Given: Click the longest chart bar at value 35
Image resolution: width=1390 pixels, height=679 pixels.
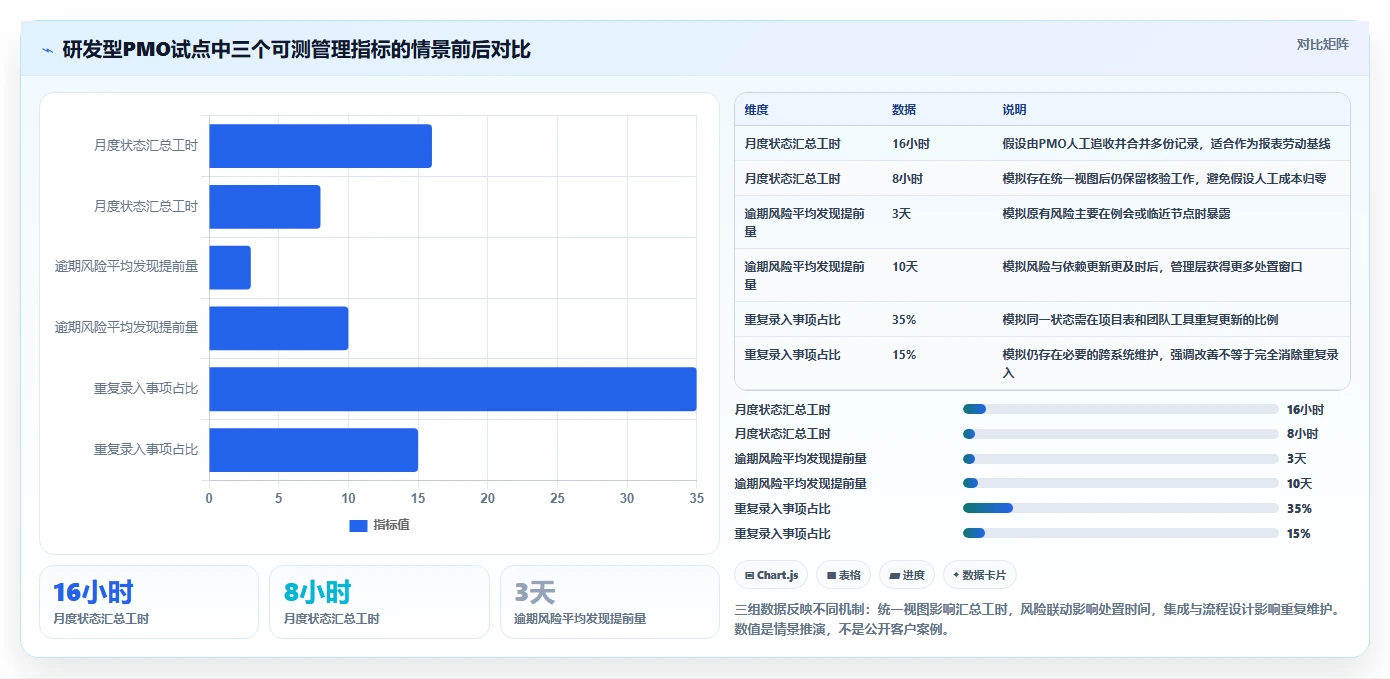Looking at the screenshot, I should [453, 389].
